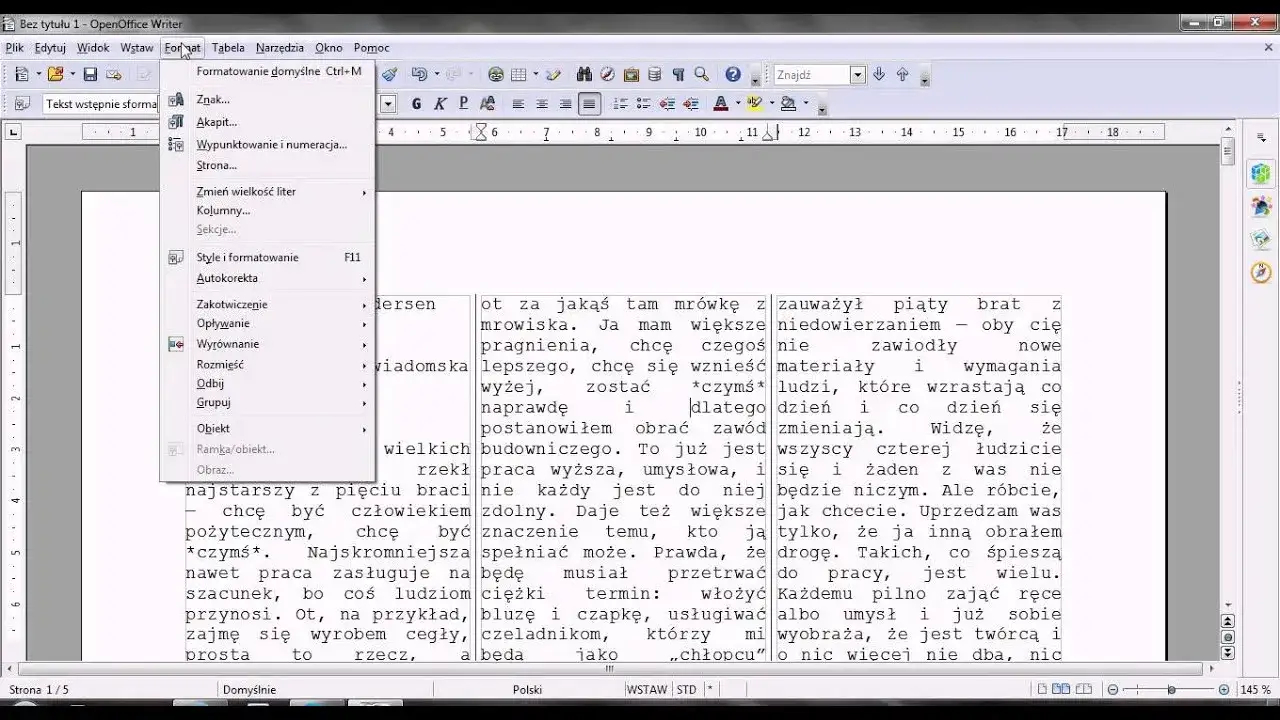Click the zoom slider handle
This screenshot has height=720, width=1280.
(1171, 689)
